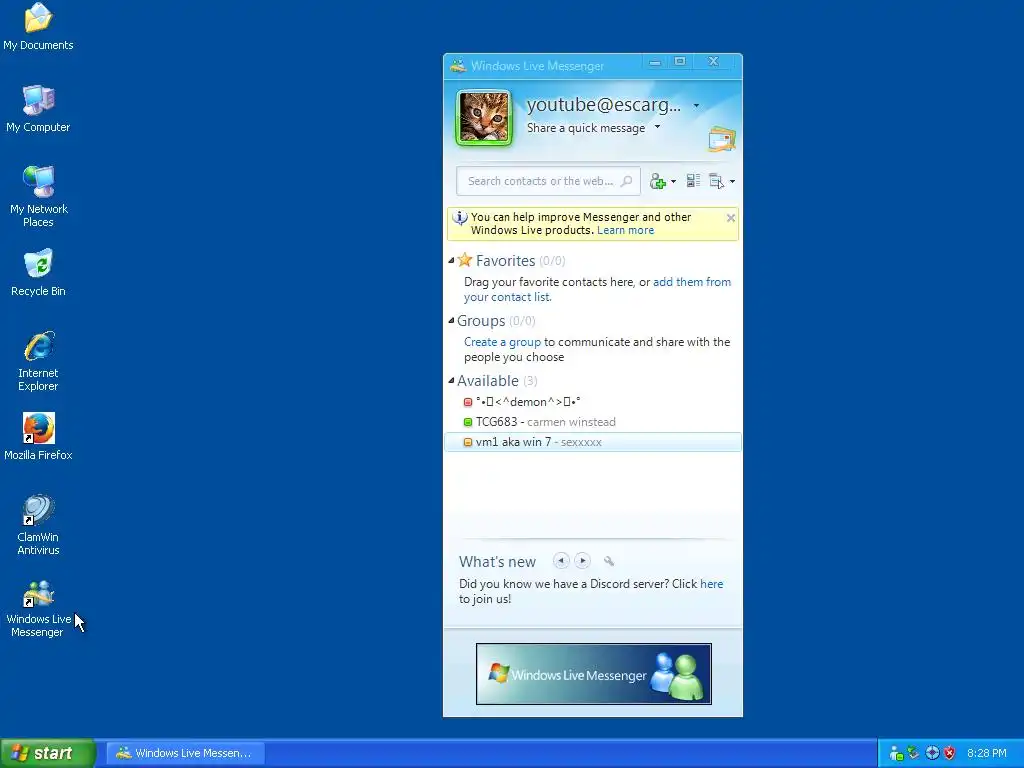Select contact TCG683

pyautogui.click(x=593, y=422)
